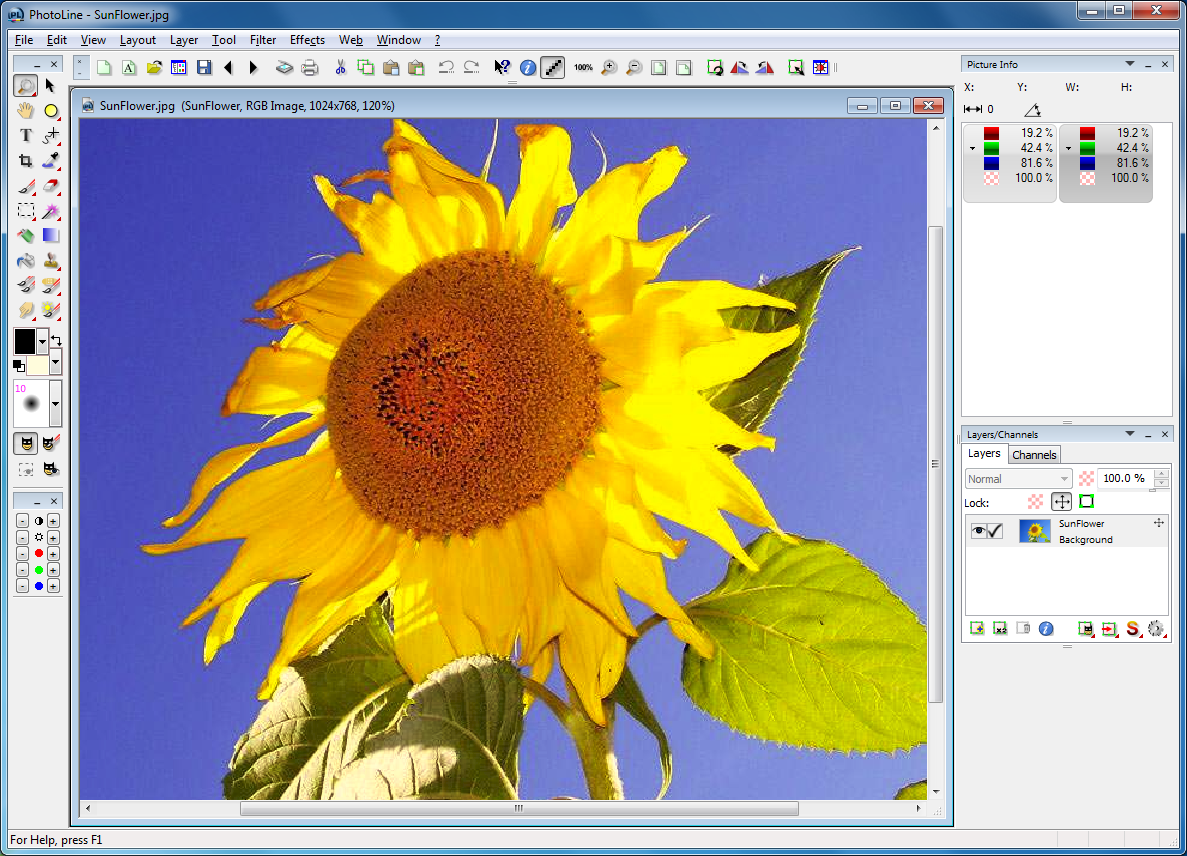Select the Text tool

[x=26, y=135]
